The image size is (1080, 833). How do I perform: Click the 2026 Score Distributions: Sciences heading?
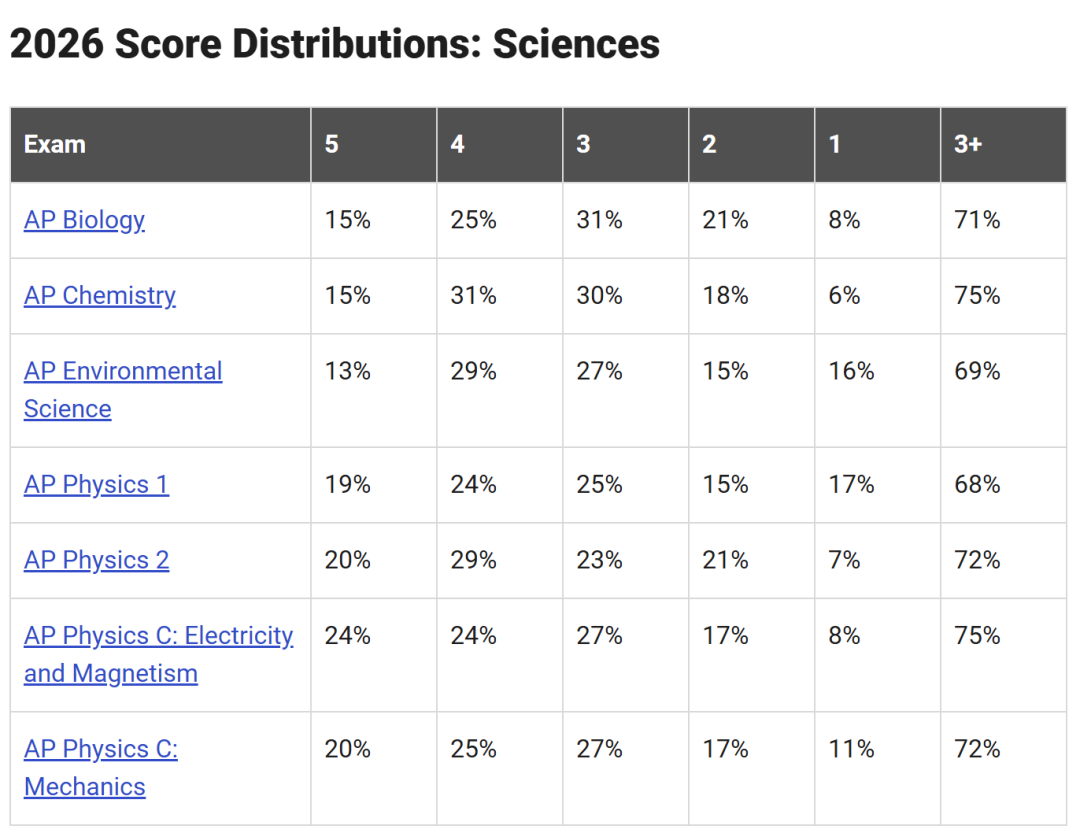coord(335,43)
